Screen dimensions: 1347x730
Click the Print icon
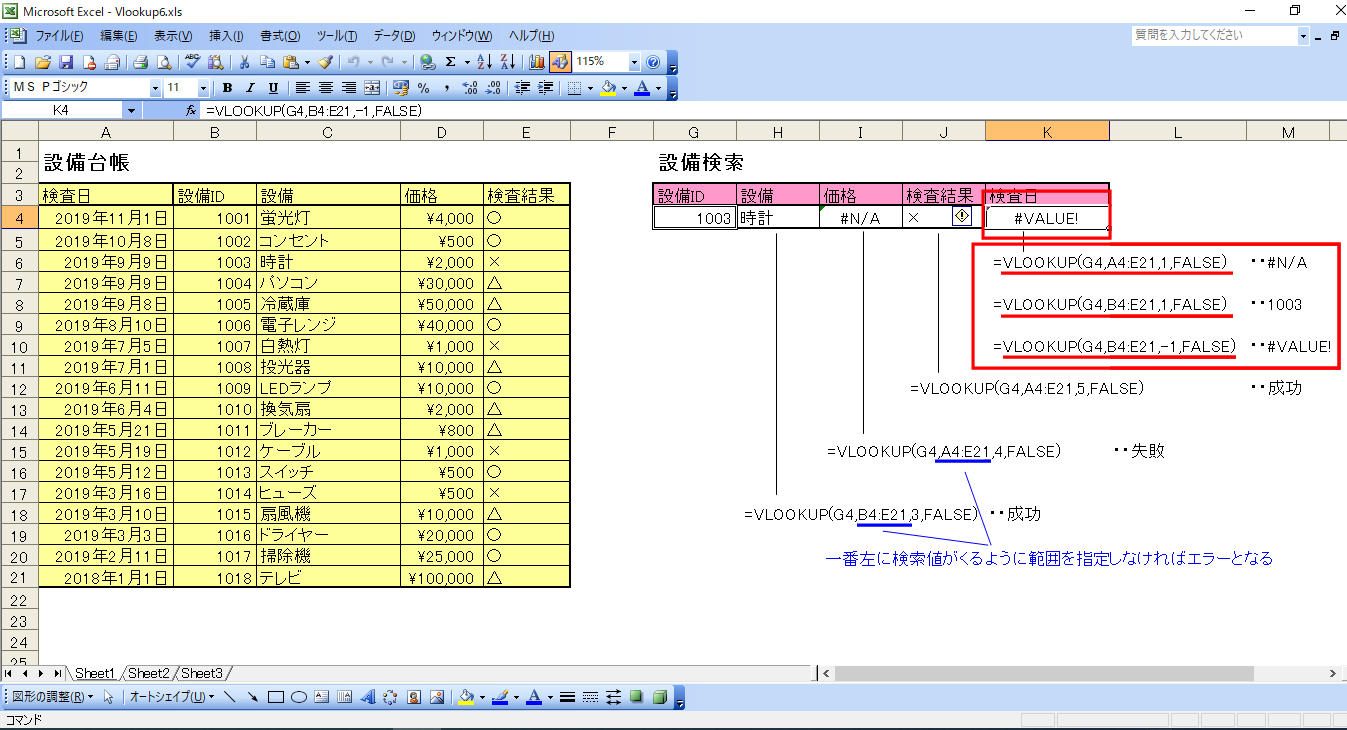pyautogui.click(x=140, y=62)
